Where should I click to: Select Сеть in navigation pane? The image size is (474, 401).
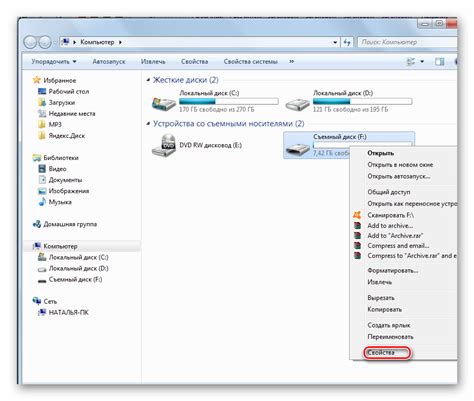45,301
